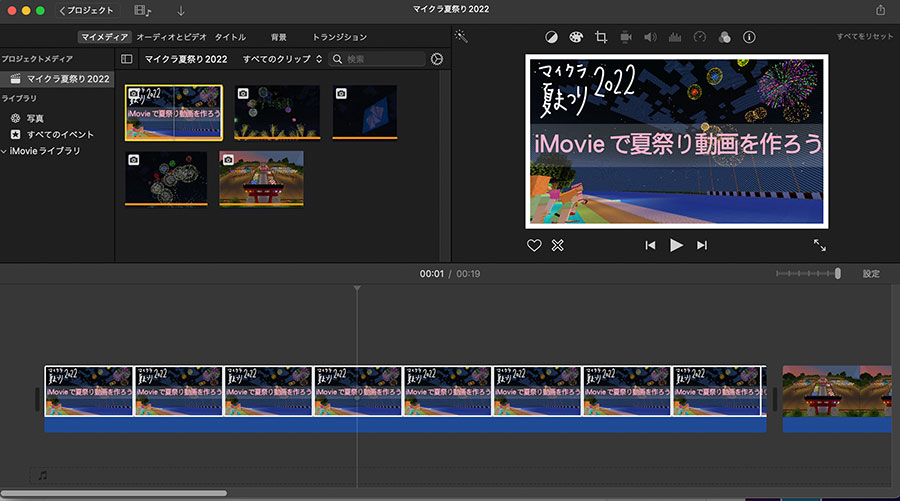The width and height of the screenshot is (900, 501).
Task: Click the magic wand auto-enhance icon
Action: tap(461, 37)
